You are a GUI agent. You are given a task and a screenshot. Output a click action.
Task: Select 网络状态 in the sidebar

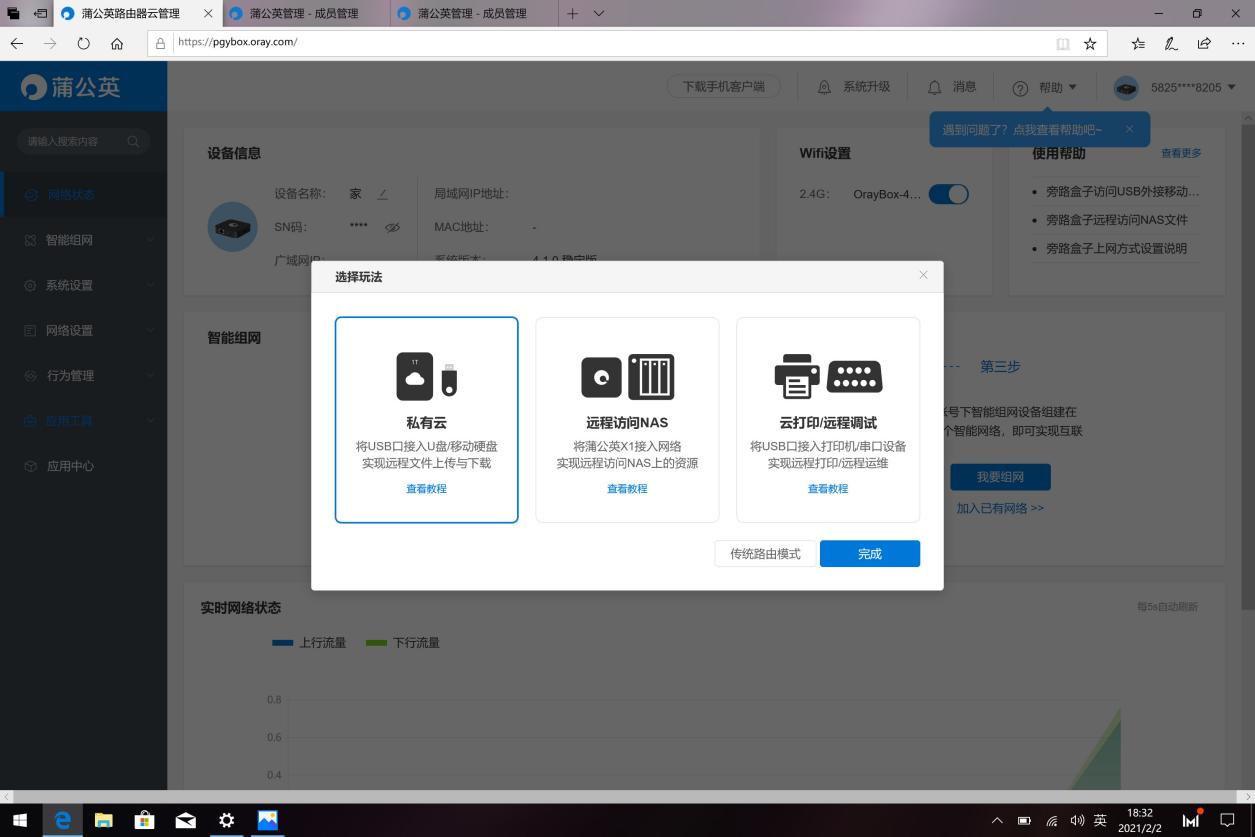coord(83,194)
